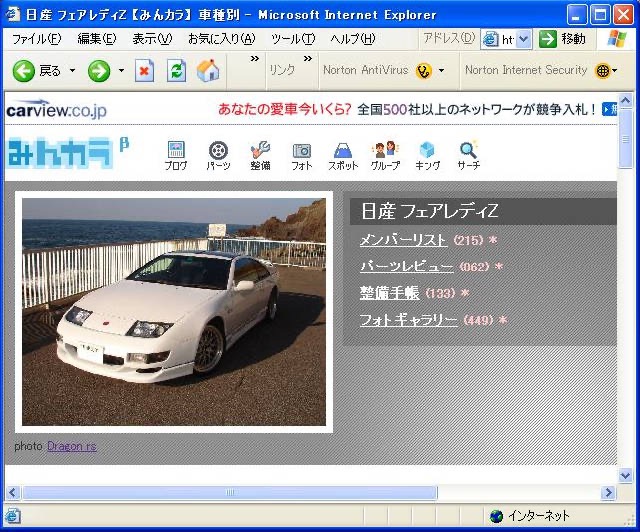Click the (215) member count text
The width and height of the screenshot is (640, 532).
pyautogui.click(x=469, y=240)
